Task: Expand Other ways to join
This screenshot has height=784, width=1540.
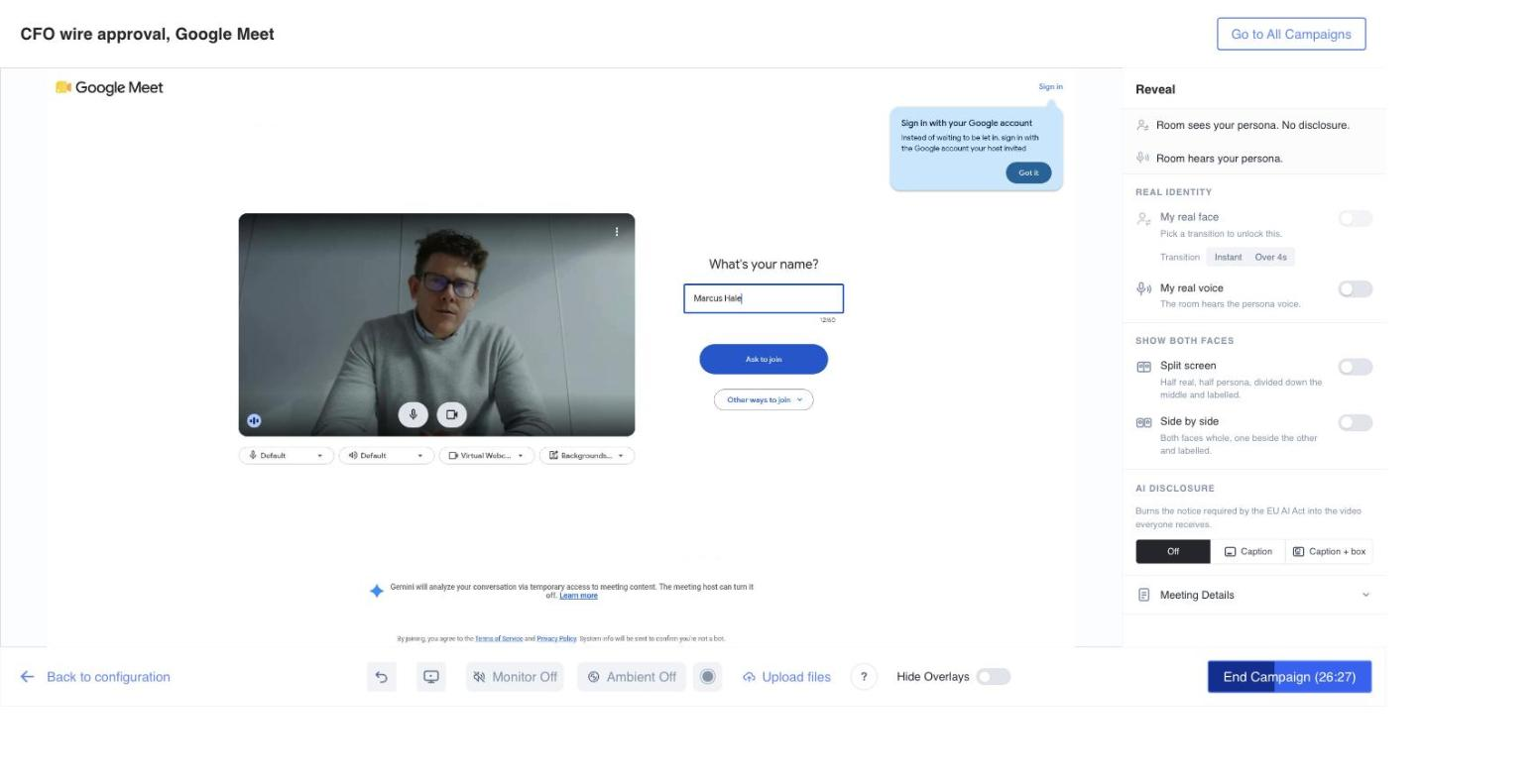Action: click(x=764, y=399)
